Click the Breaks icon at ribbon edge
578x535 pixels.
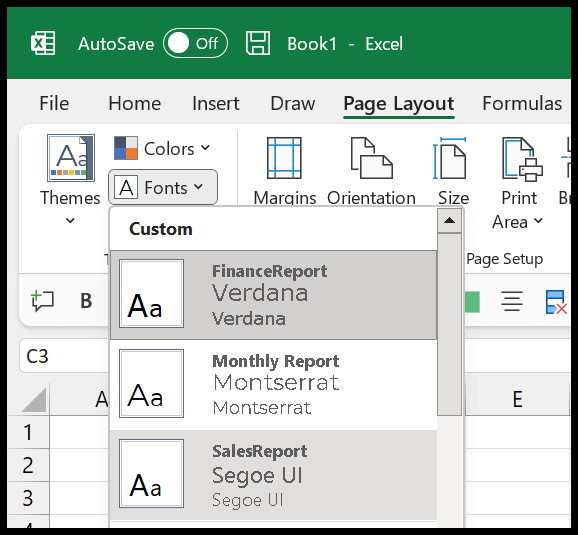[566, 158]
